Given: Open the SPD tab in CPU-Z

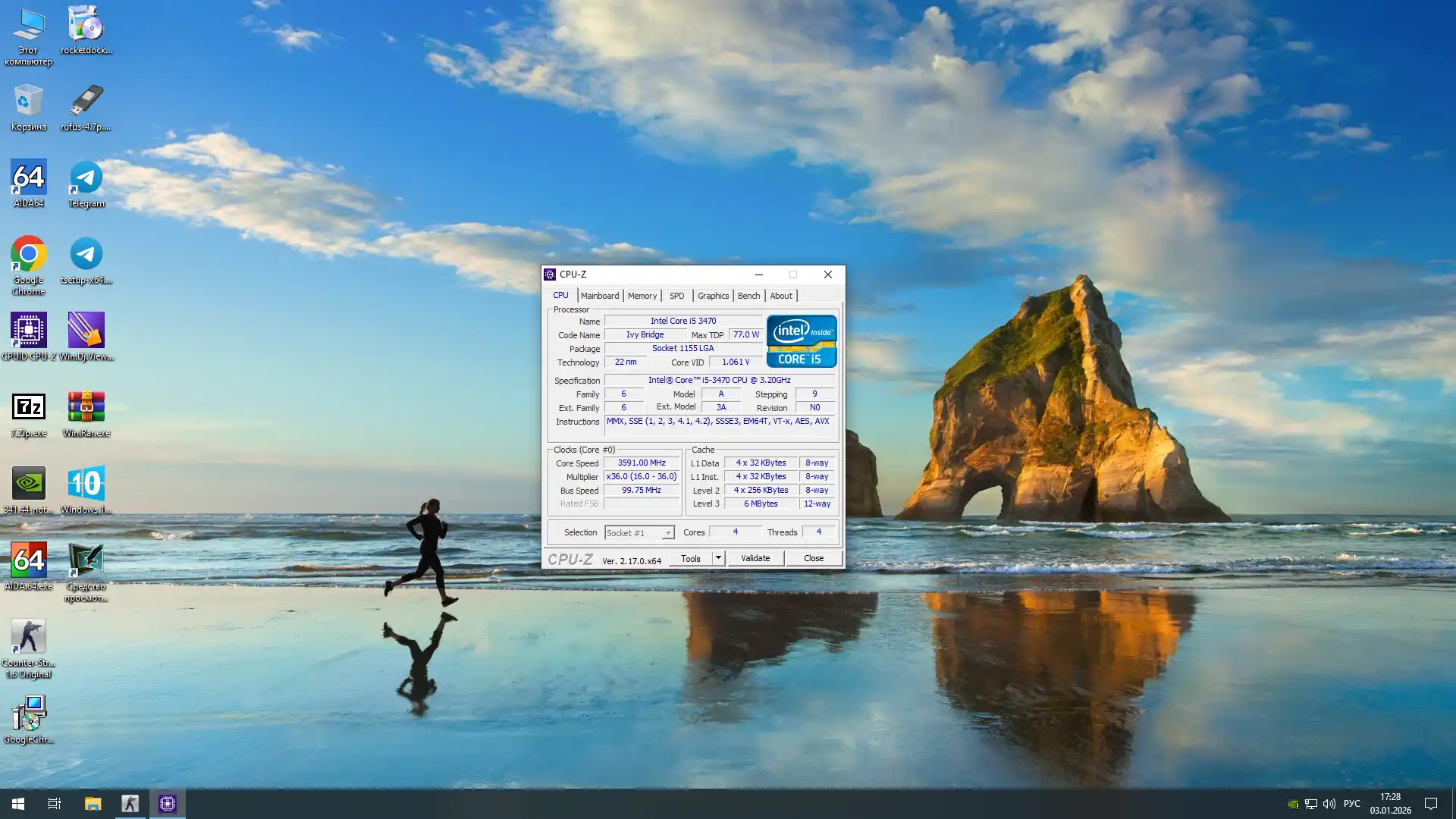Looking at the screenshot, I should [677, 296].
